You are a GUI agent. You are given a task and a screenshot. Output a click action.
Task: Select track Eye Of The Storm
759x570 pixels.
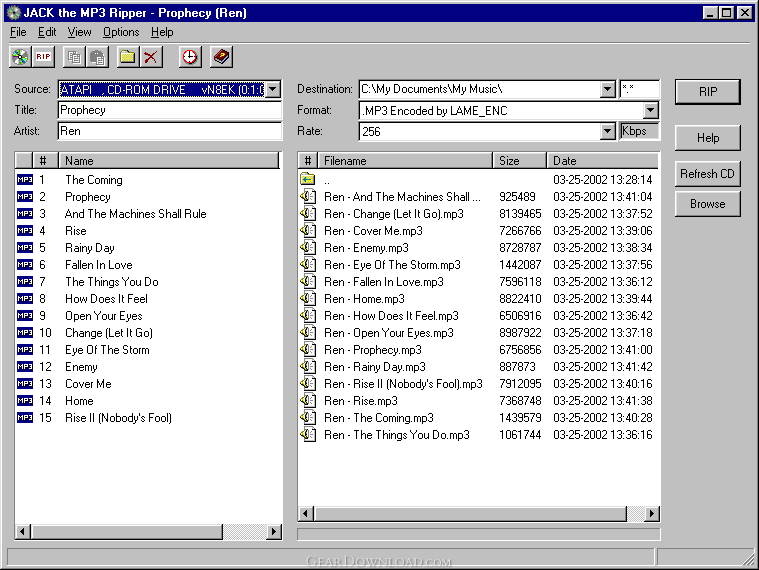click(x=107, y=350)
